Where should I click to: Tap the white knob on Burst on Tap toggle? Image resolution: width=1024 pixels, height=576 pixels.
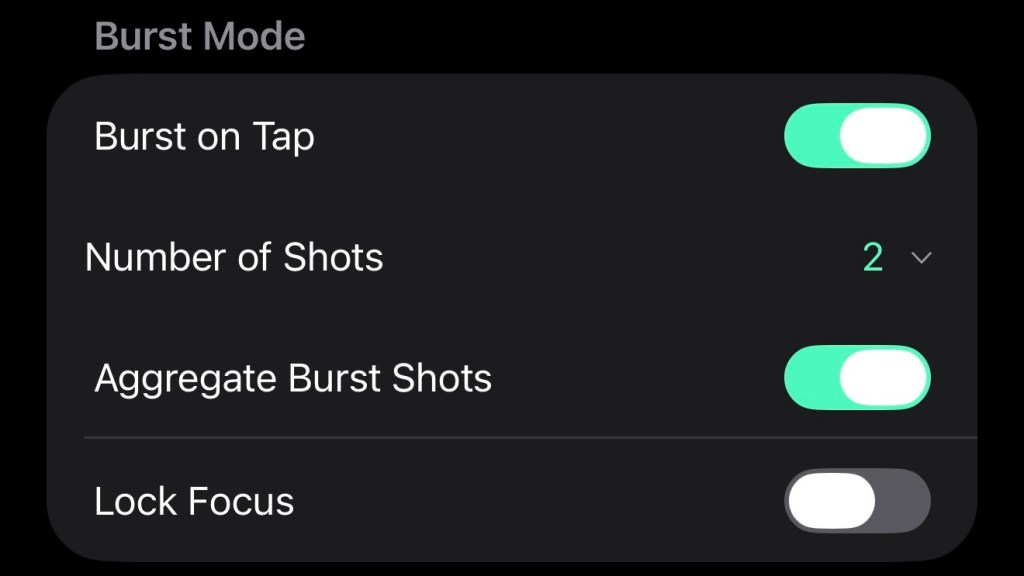click(884, 136)
